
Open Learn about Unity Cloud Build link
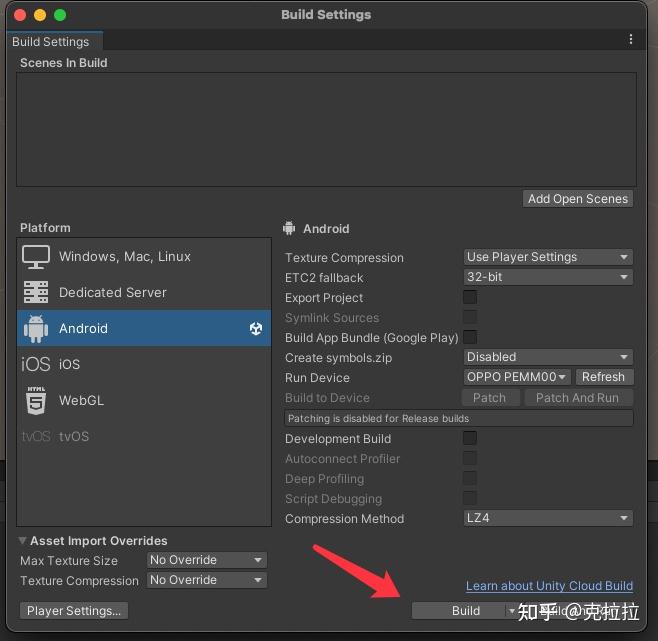[549, 586]
